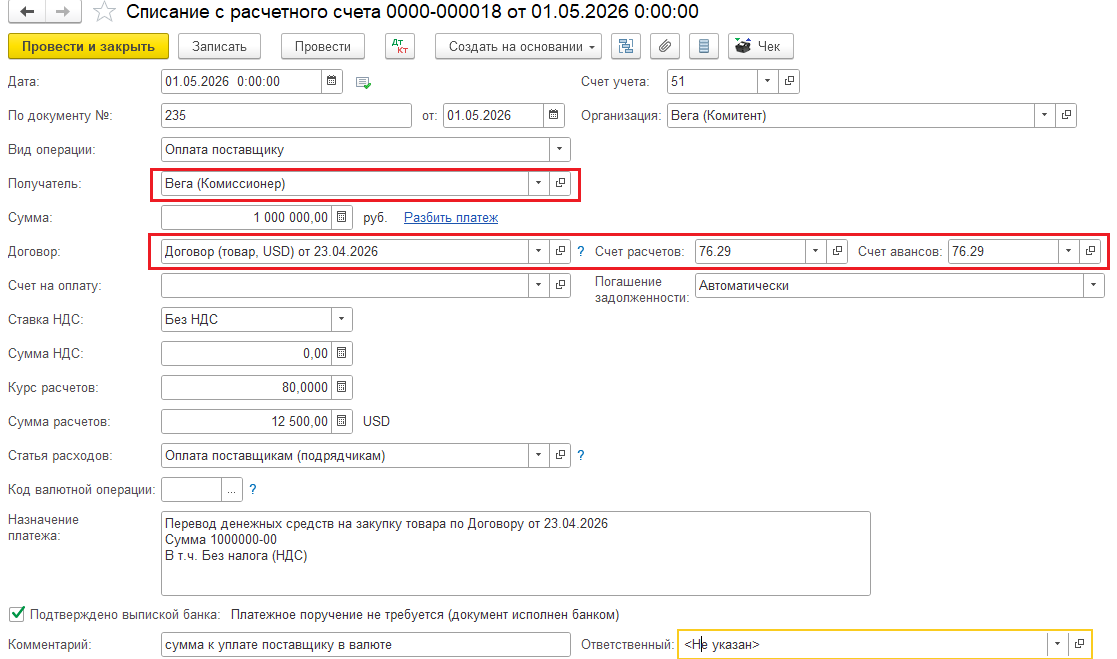The image size is (1117, 659).
Task: Open the document report list icon
Action: pyautogui.click(x=704, y=46)
